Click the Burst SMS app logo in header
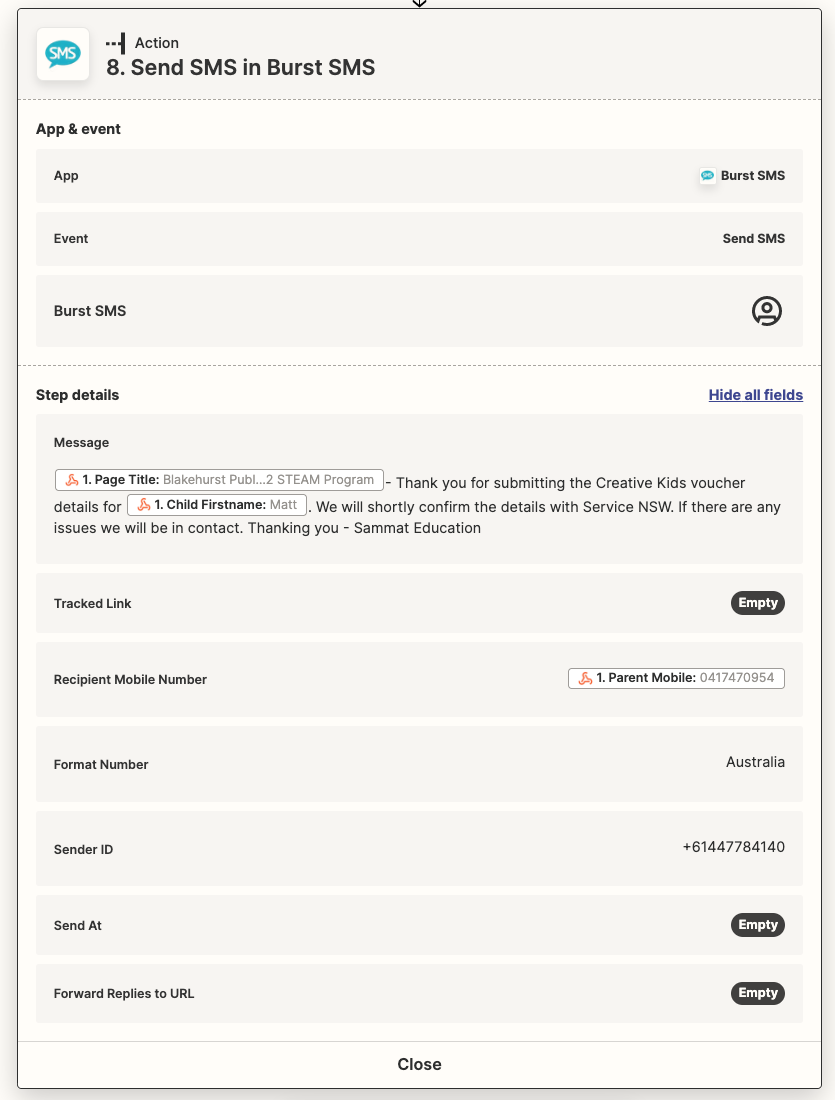Screen dimensions: 835x1100 pos(63,54)
